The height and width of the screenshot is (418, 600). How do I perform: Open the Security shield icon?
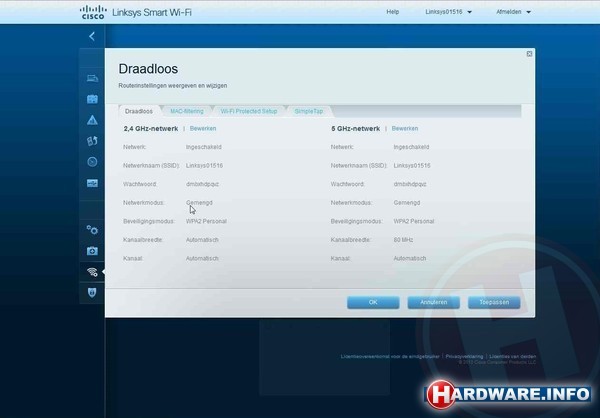point(92,293)
